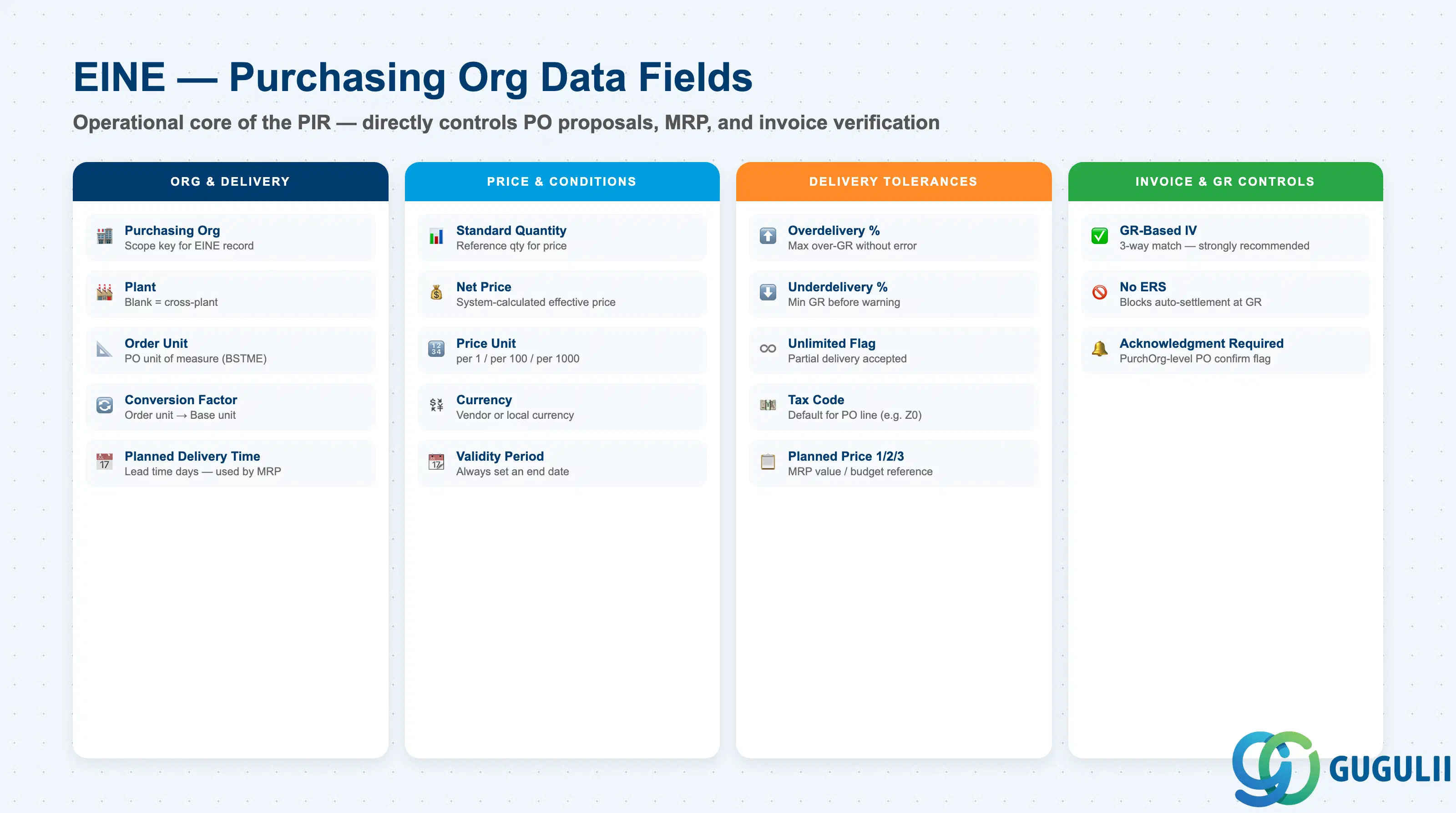This screenshot has height=813, width=1456.
Task: Click '3-way match — strongly recommended' text
Action: click(x=1214, y=246)
